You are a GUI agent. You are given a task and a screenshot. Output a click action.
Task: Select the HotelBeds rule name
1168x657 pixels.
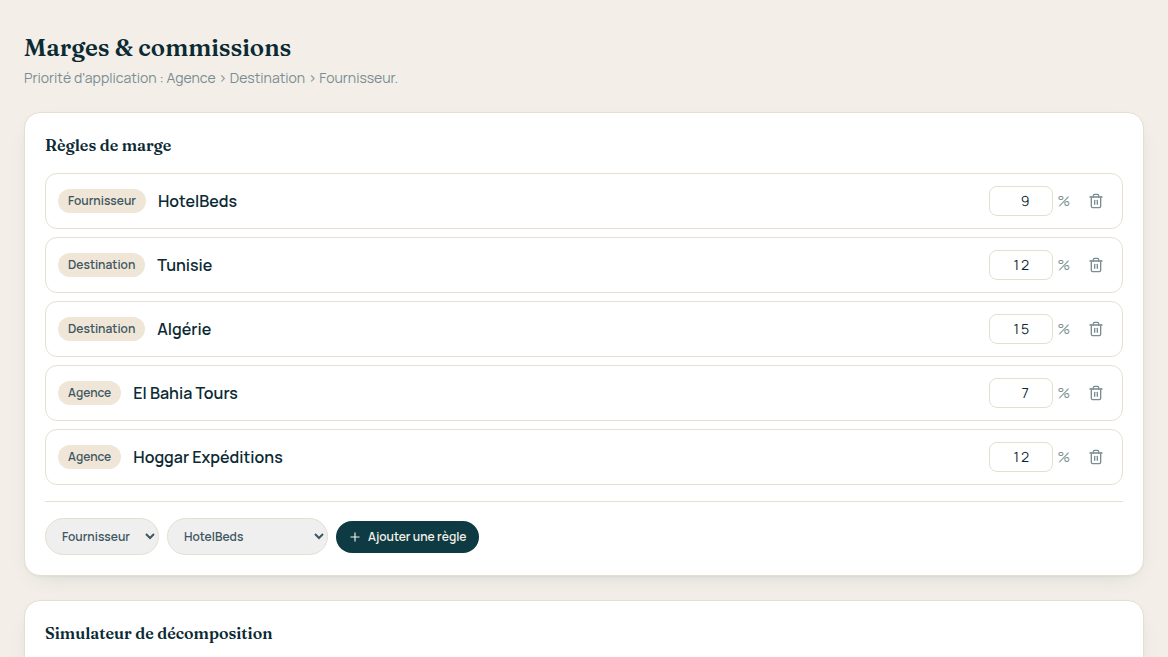tap(197, 201)
